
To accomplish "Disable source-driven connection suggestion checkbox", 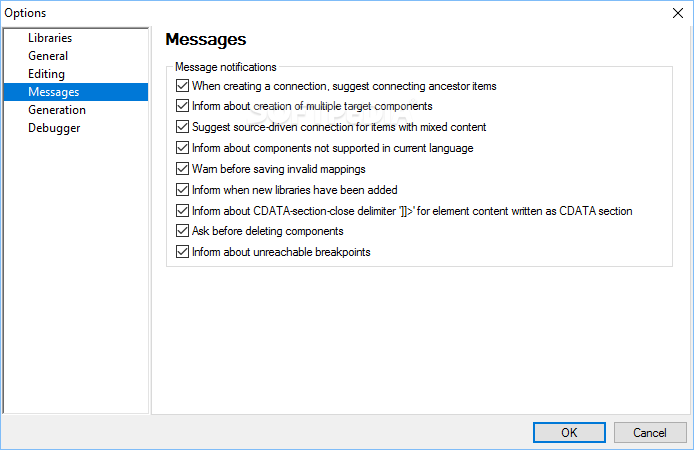I will point(182,127).
